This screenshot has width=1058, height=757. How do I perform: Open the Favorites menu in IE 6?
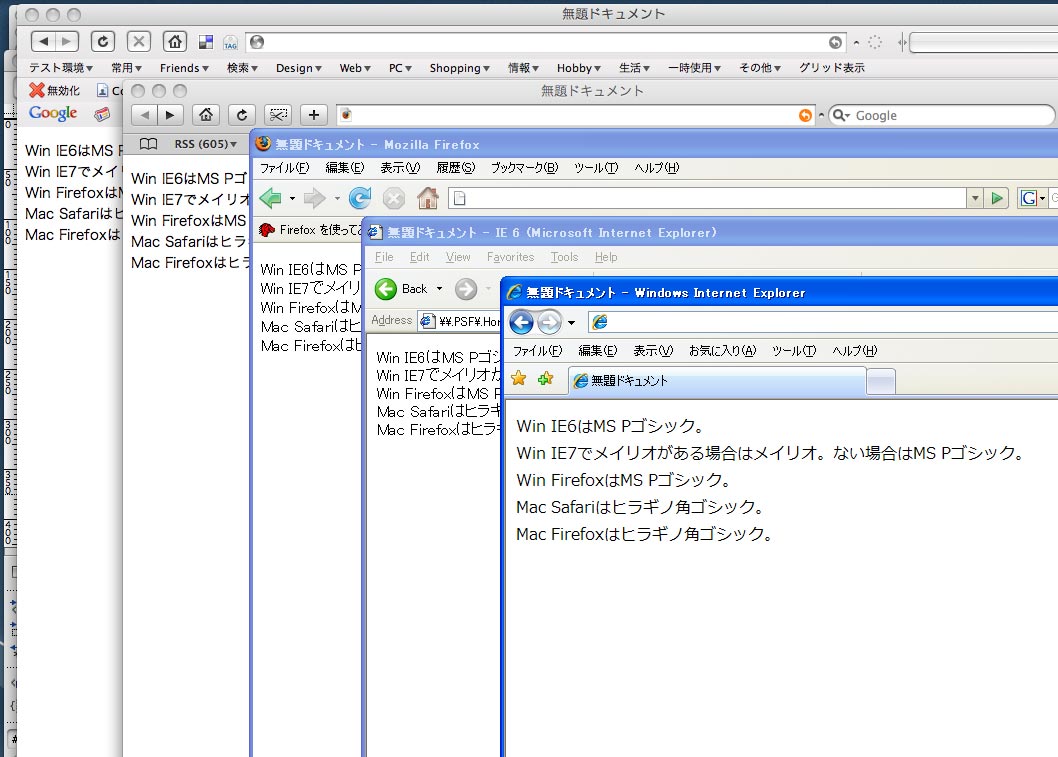pyautogui.click(x=510, y=256)
